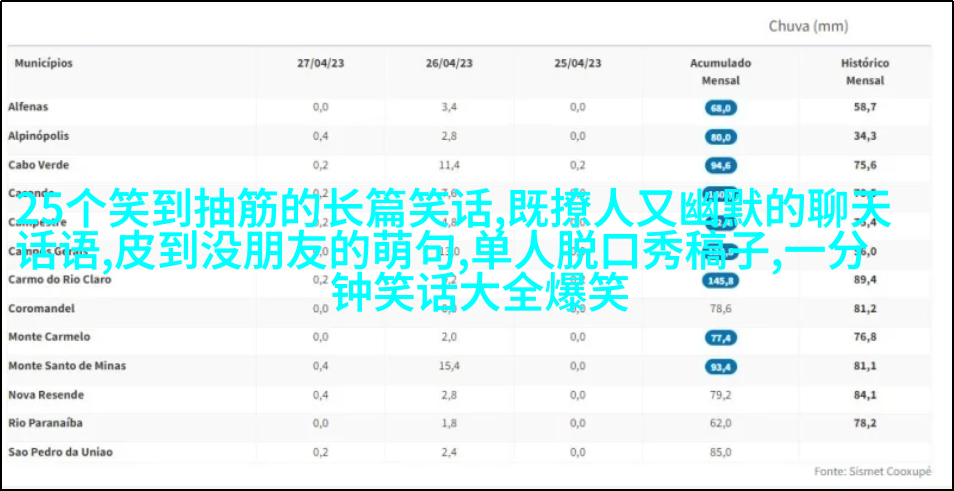954x491 pixels.
Task: Select the 25/04/23 column header
Action: pyautogui.click(x=578, y=63)
